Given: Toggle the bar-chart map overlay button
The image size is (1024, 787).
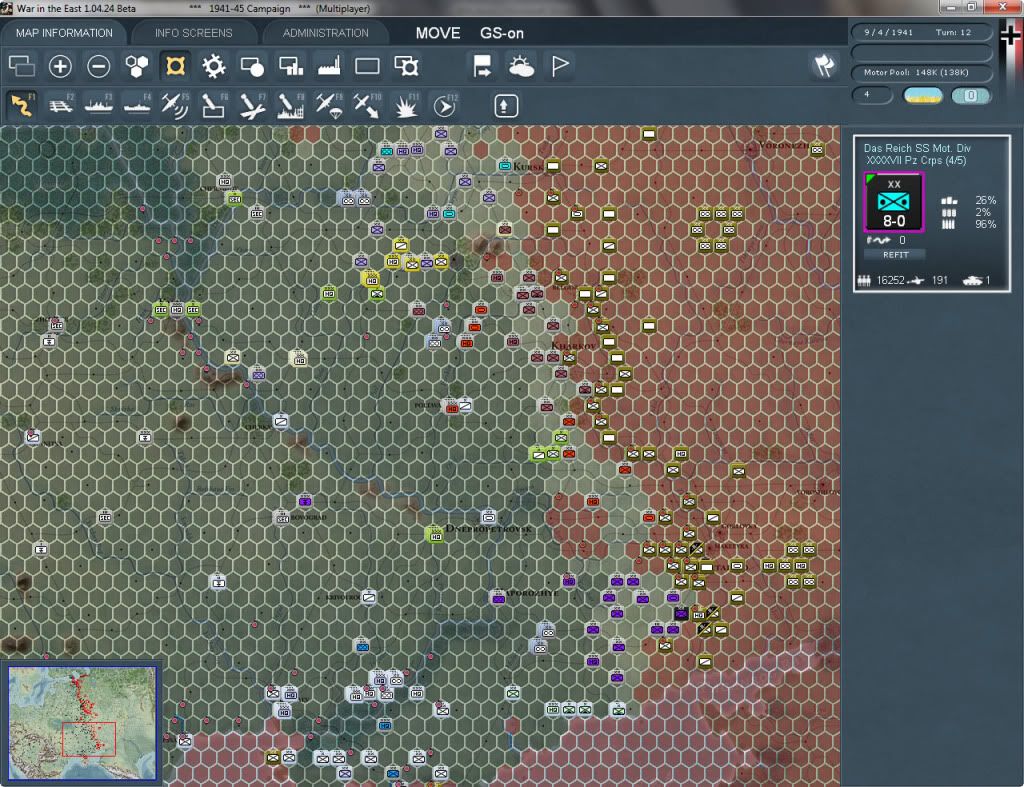Looking at the screenshot, I should [x=291, y=66].
